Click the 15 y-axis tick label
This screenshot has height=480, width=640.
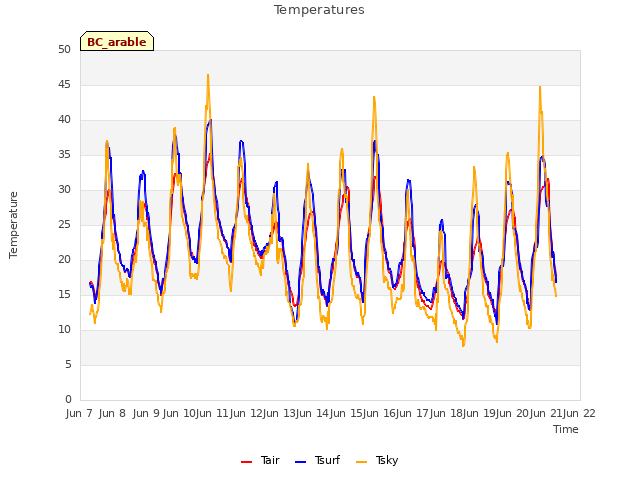[64, 294]
